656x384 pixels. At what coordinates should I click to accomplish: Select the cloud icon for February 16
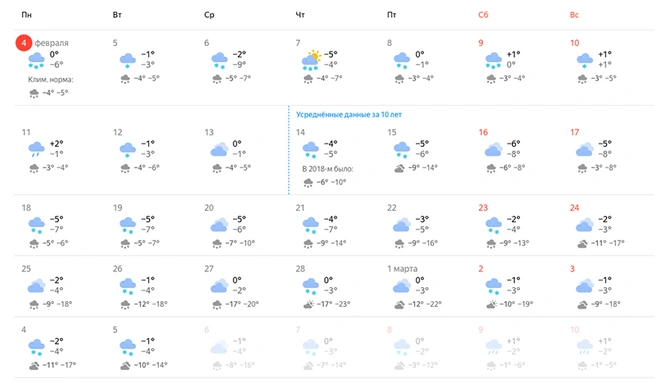[x=494, y=149]
